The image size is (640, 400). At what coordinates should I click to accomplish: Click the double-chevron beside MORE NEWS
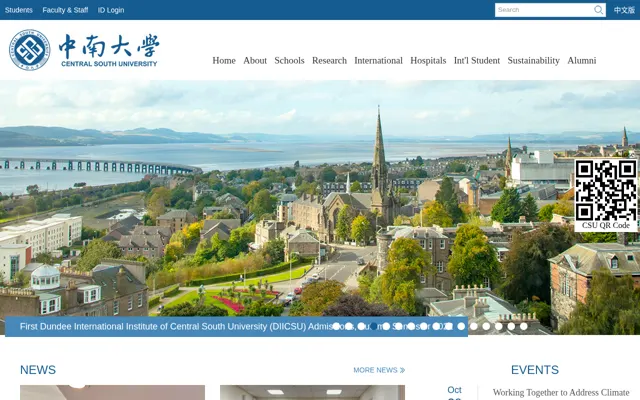[x=402, y=370]
